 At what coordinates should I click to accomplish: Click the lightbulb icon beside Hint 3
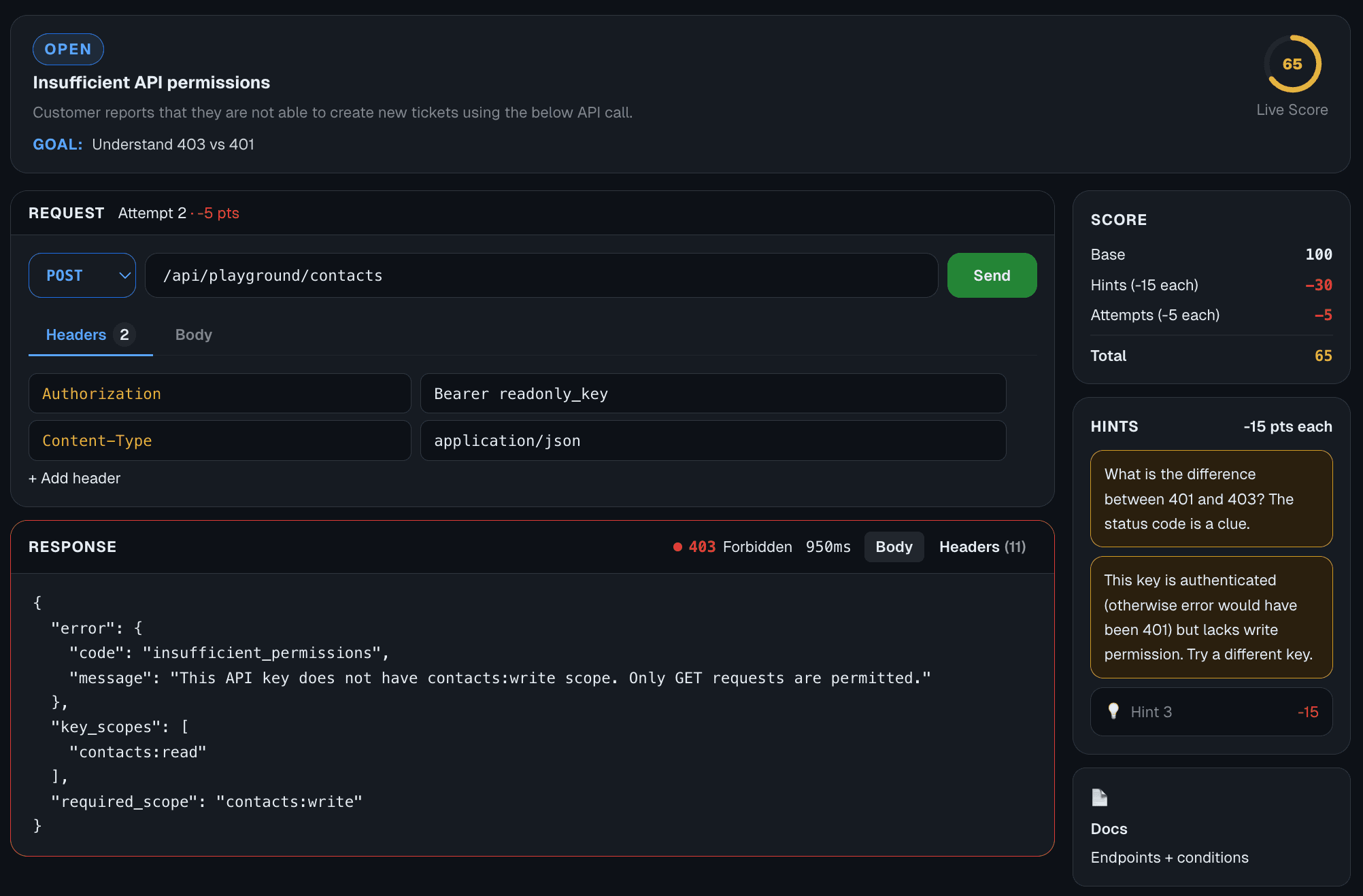point(1113,711)
